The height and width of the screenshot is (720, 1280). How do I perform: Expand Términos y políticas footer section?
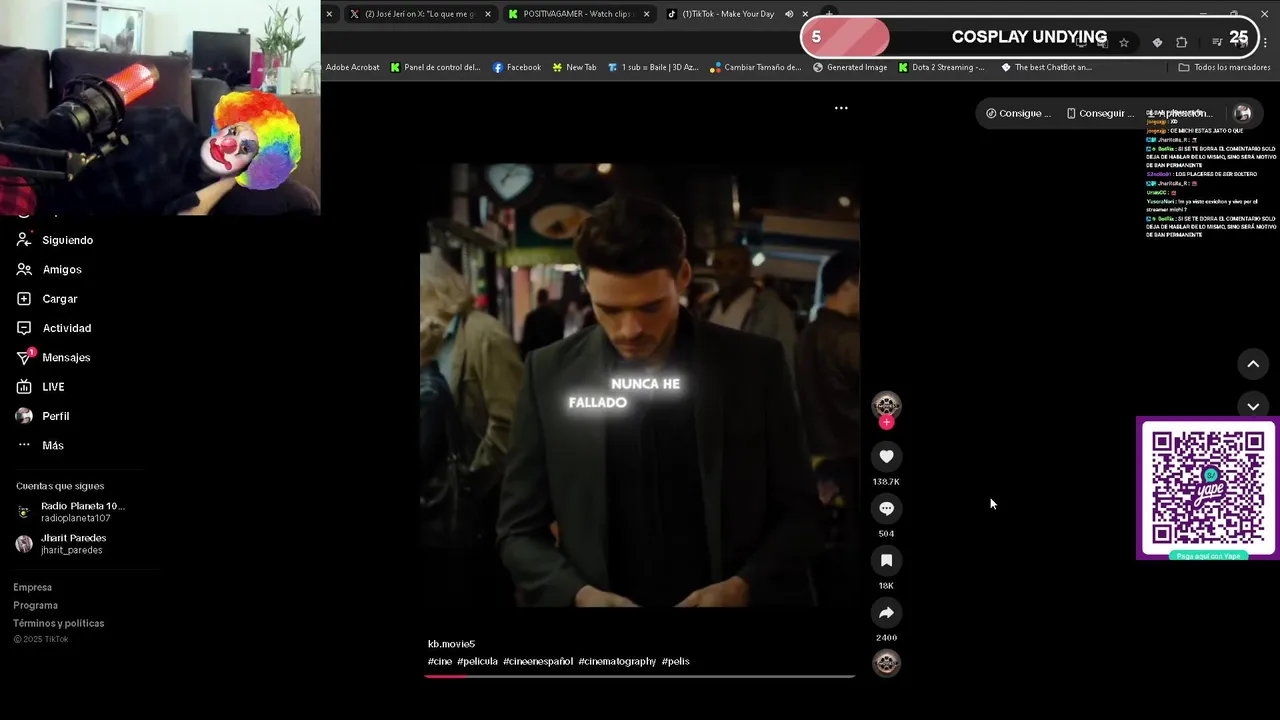click(x=58, y=623)
